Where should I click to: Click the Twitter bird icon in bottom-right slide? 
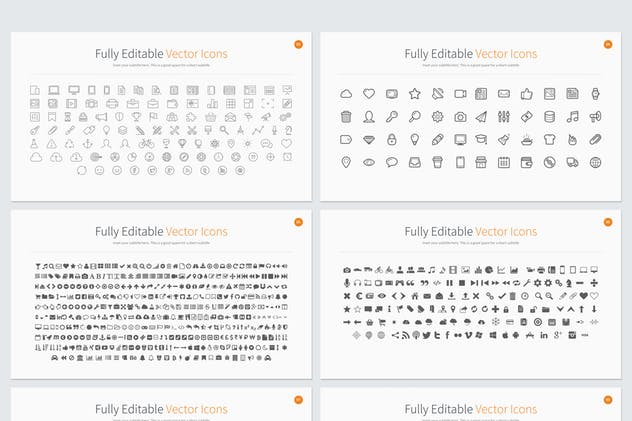coord(426,335)
